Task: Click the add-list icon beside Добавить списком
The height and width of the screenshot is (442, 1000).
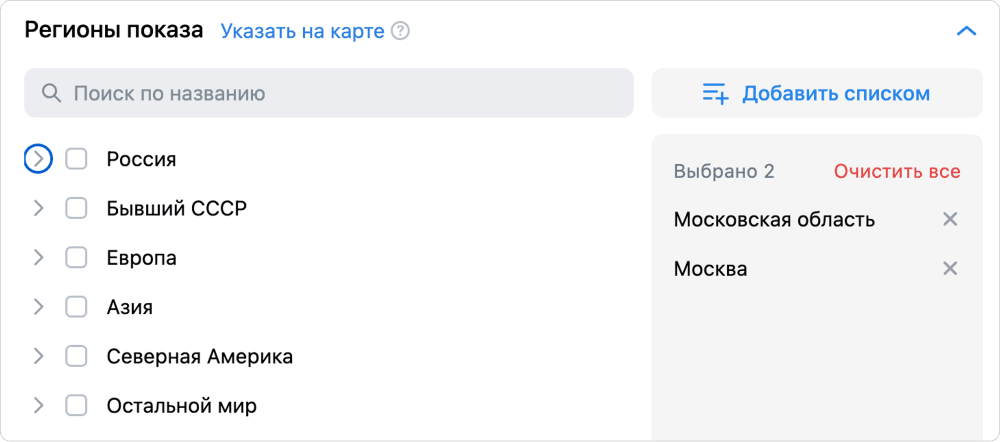Action: click(716, 94)
